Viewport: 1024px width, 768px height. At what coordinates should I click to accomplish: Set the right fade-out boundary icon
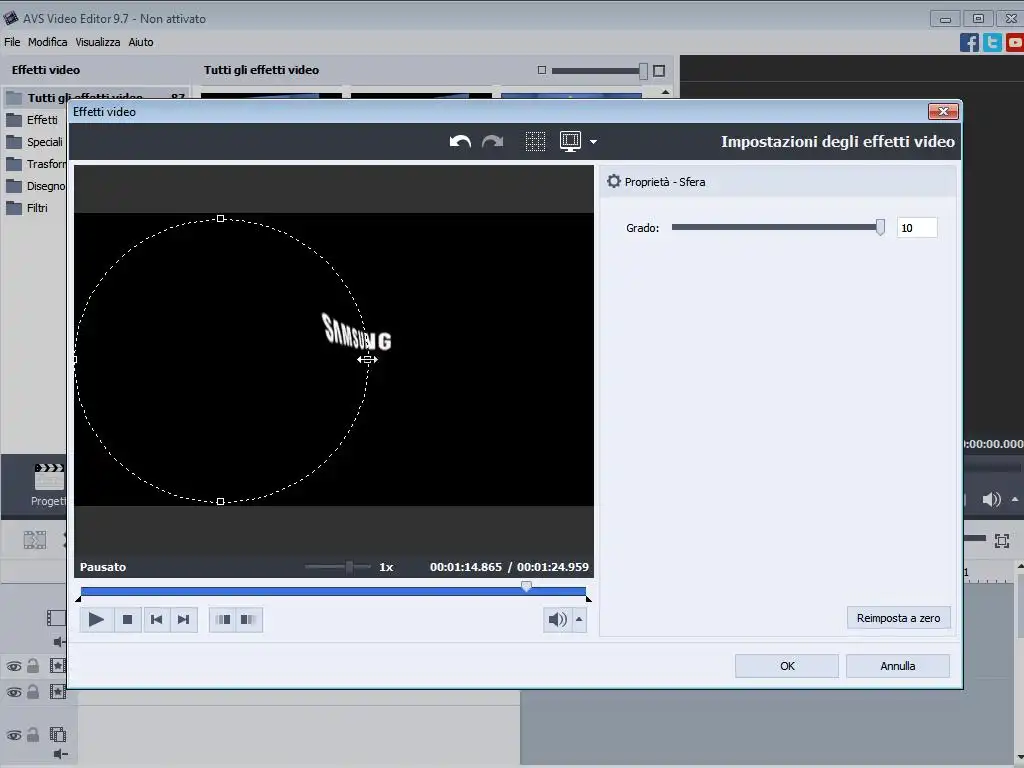coord(249,620)
